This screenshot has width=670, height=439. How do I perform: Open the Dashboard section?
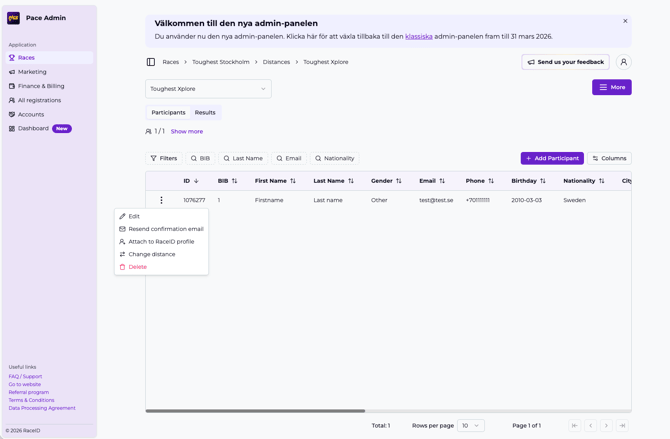33,128
